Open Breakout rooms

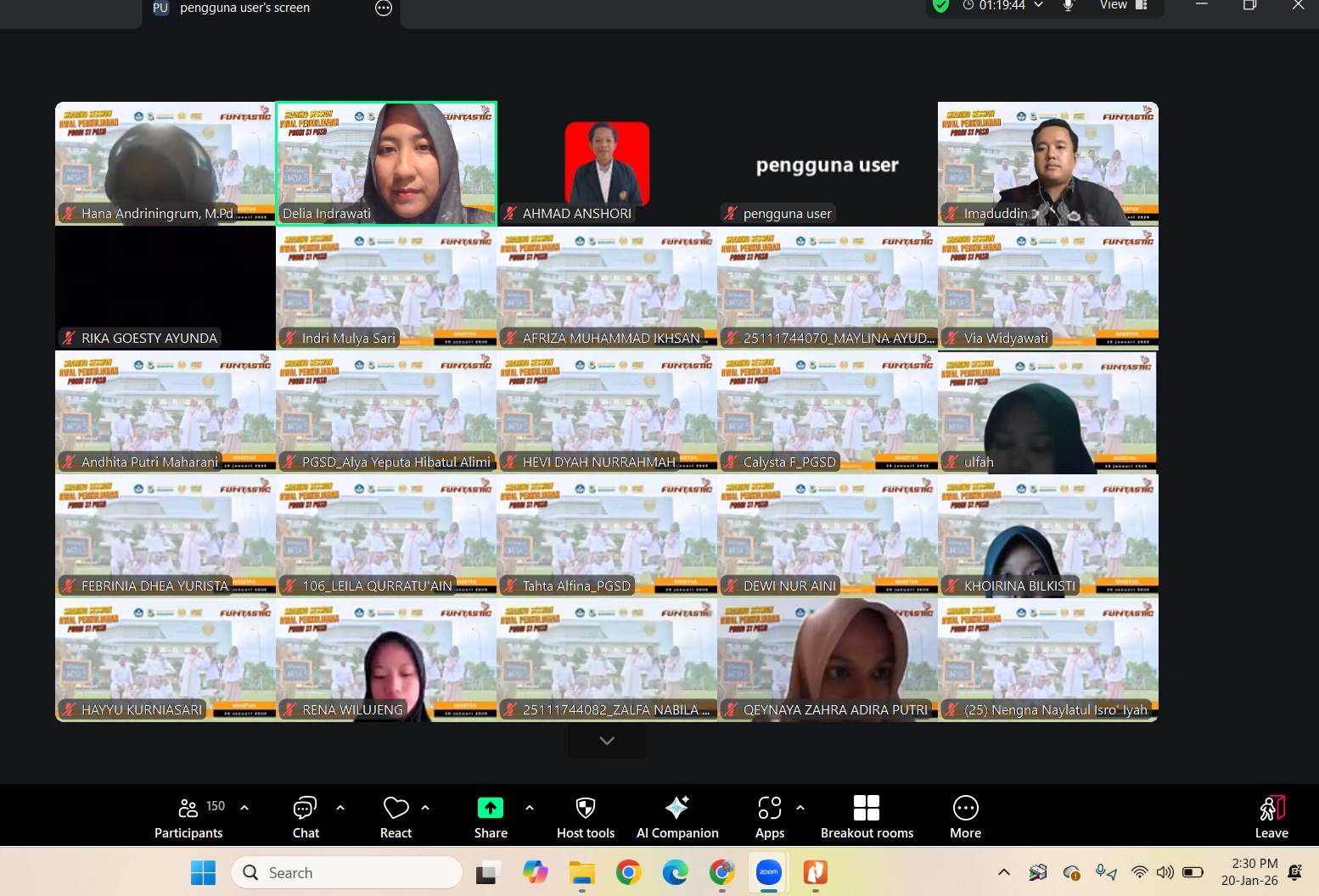pos(867,816)
